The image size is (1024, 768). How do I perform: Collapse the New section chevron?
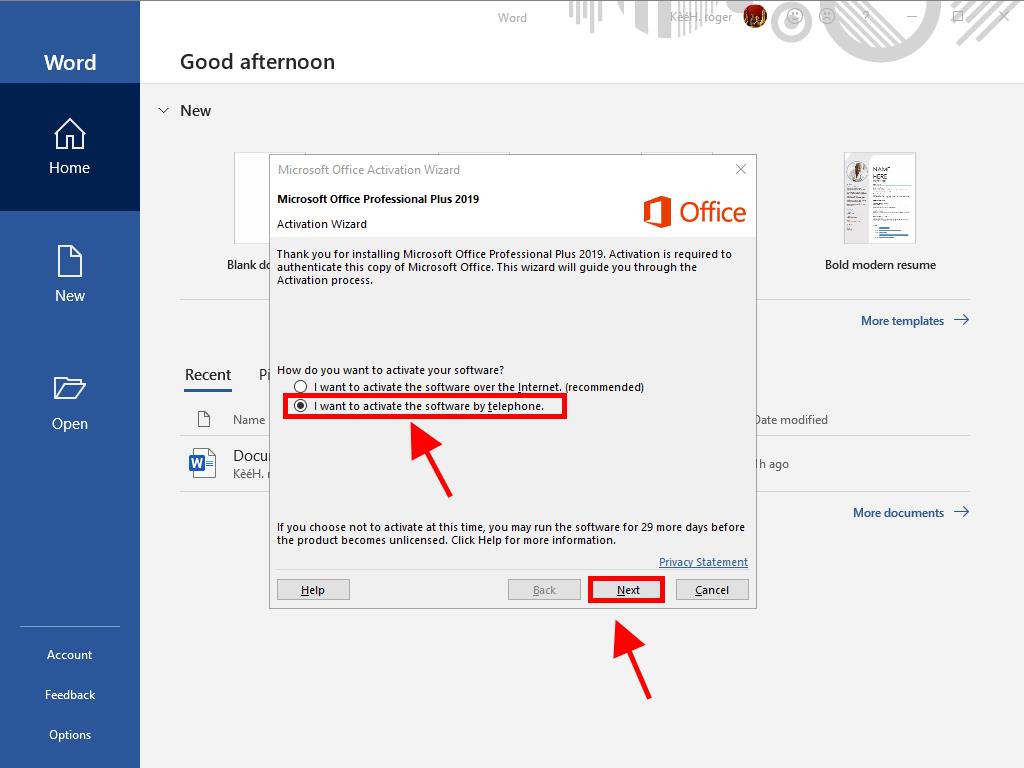click(163, 111)
